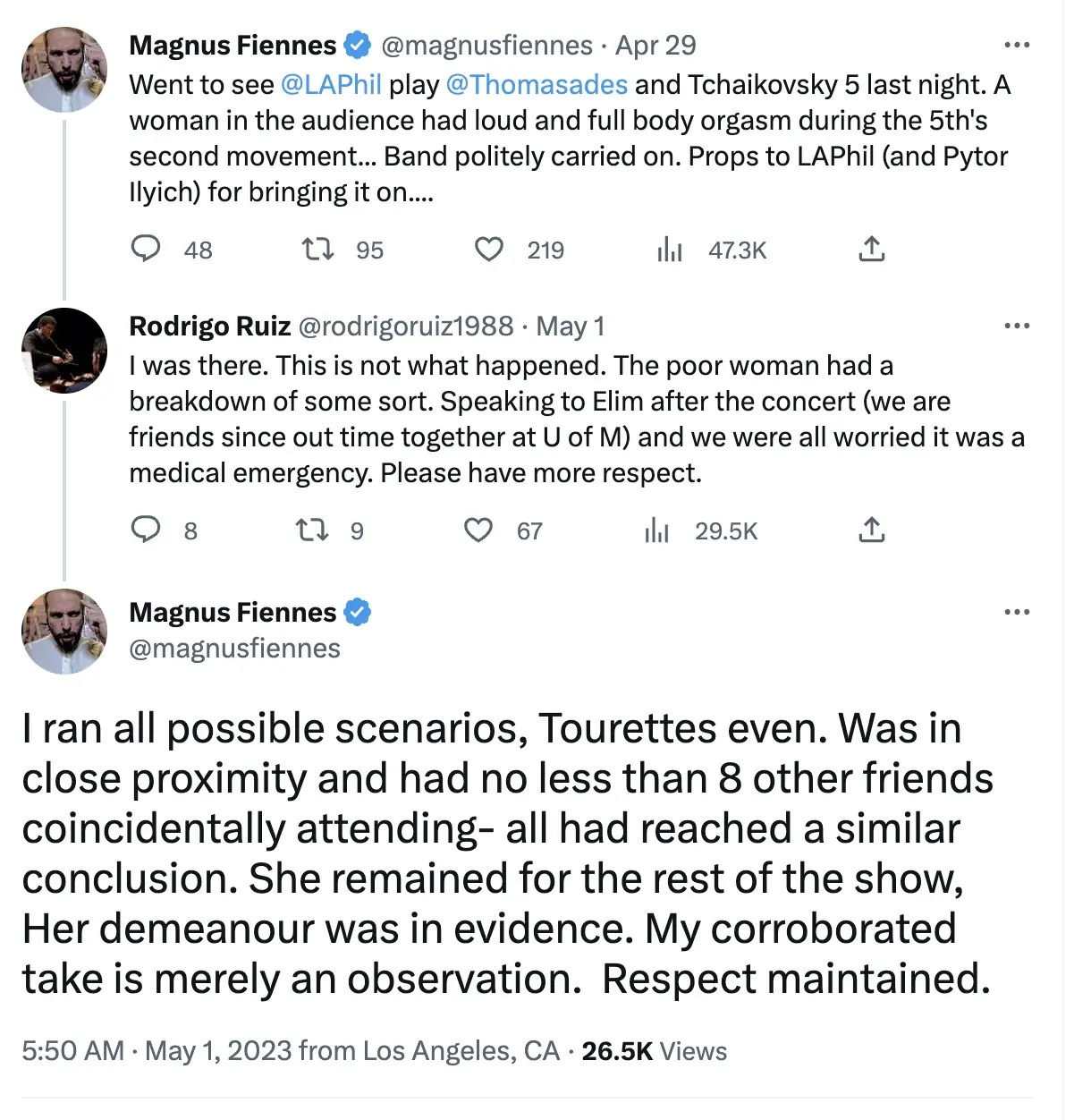Share Rodrigo Ruiz's reply tweet

pyautogui.click(x=871, y=530)
